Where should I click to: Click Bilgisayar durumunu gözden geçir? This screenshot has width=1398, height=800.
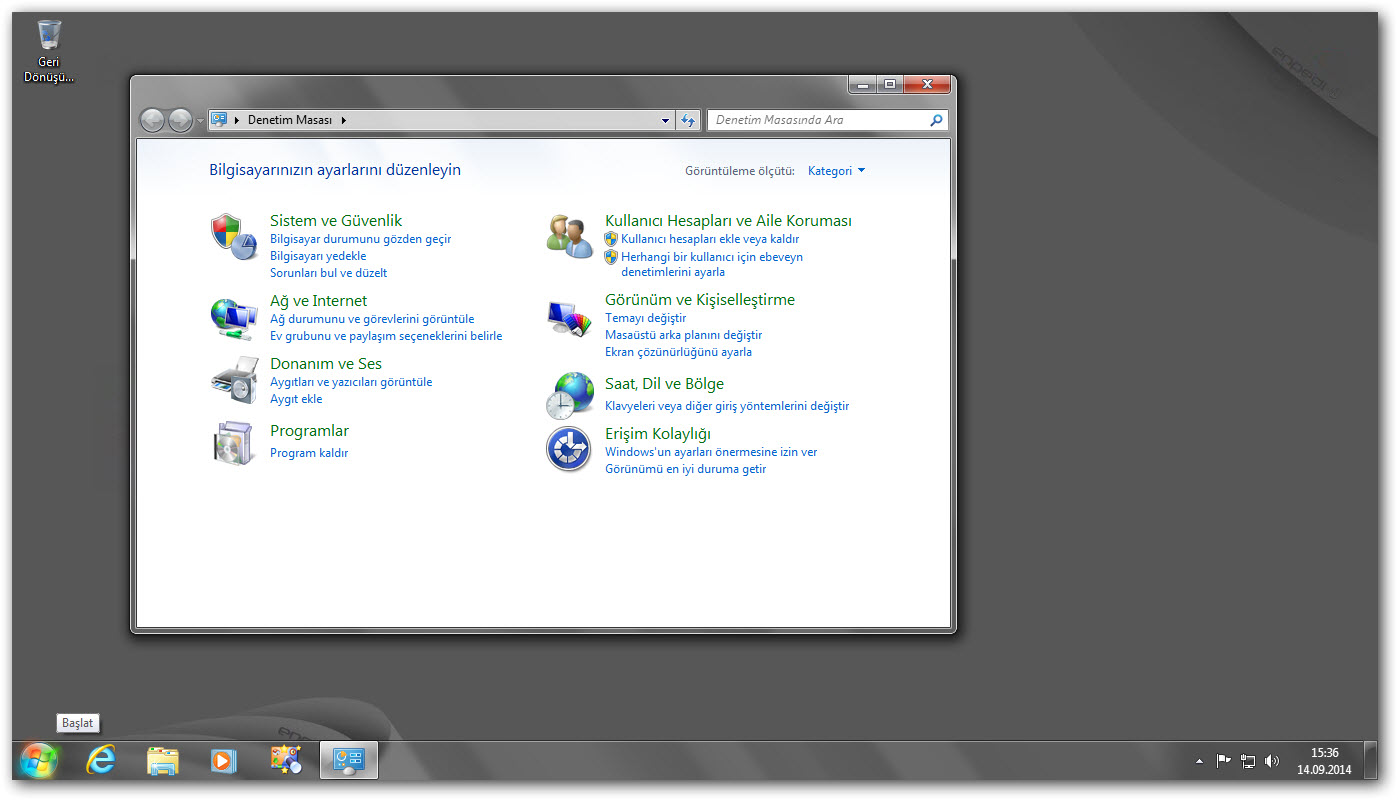360,239
